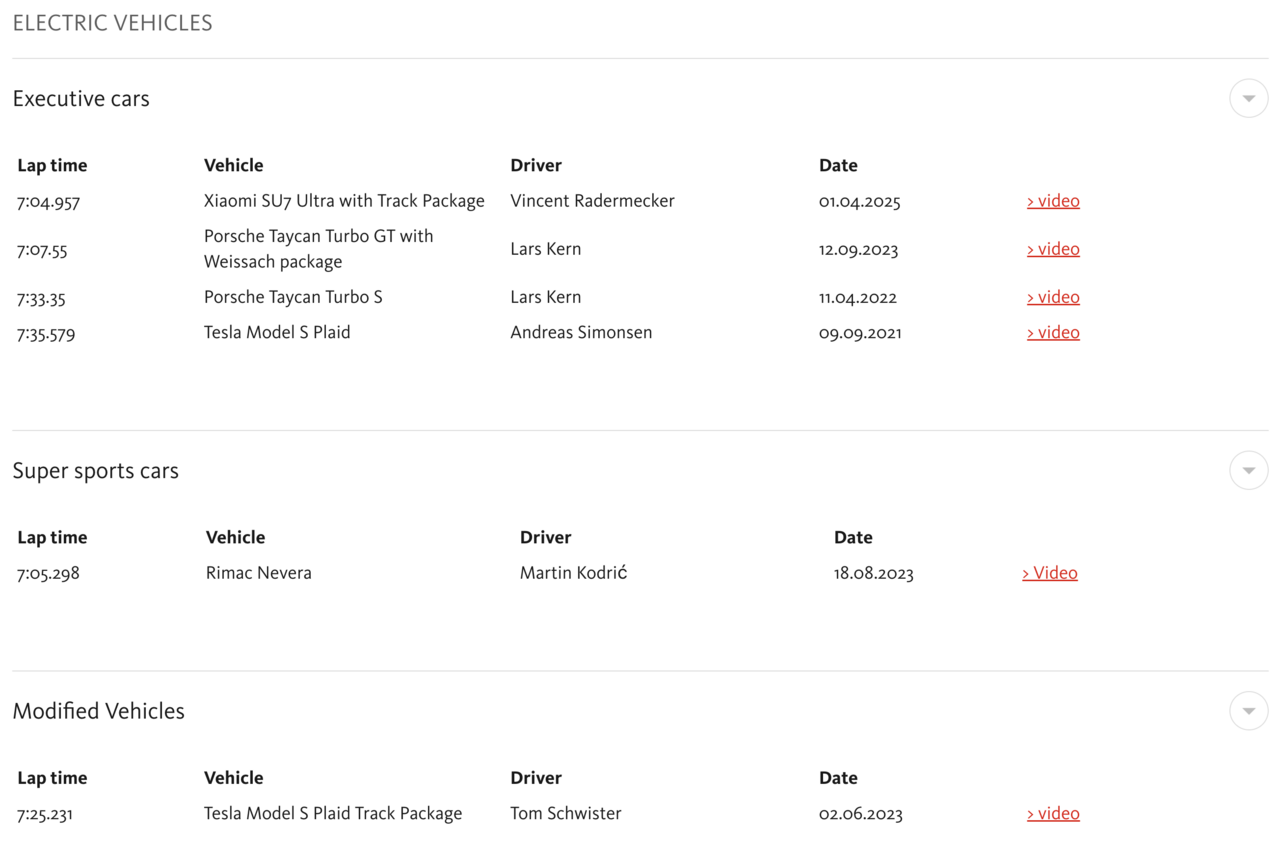Image resolution: width=1280 pixels, height=858 pixels.
Task: Watch Tom Schwister's Tesla lap video
Action: point(1053,814)
